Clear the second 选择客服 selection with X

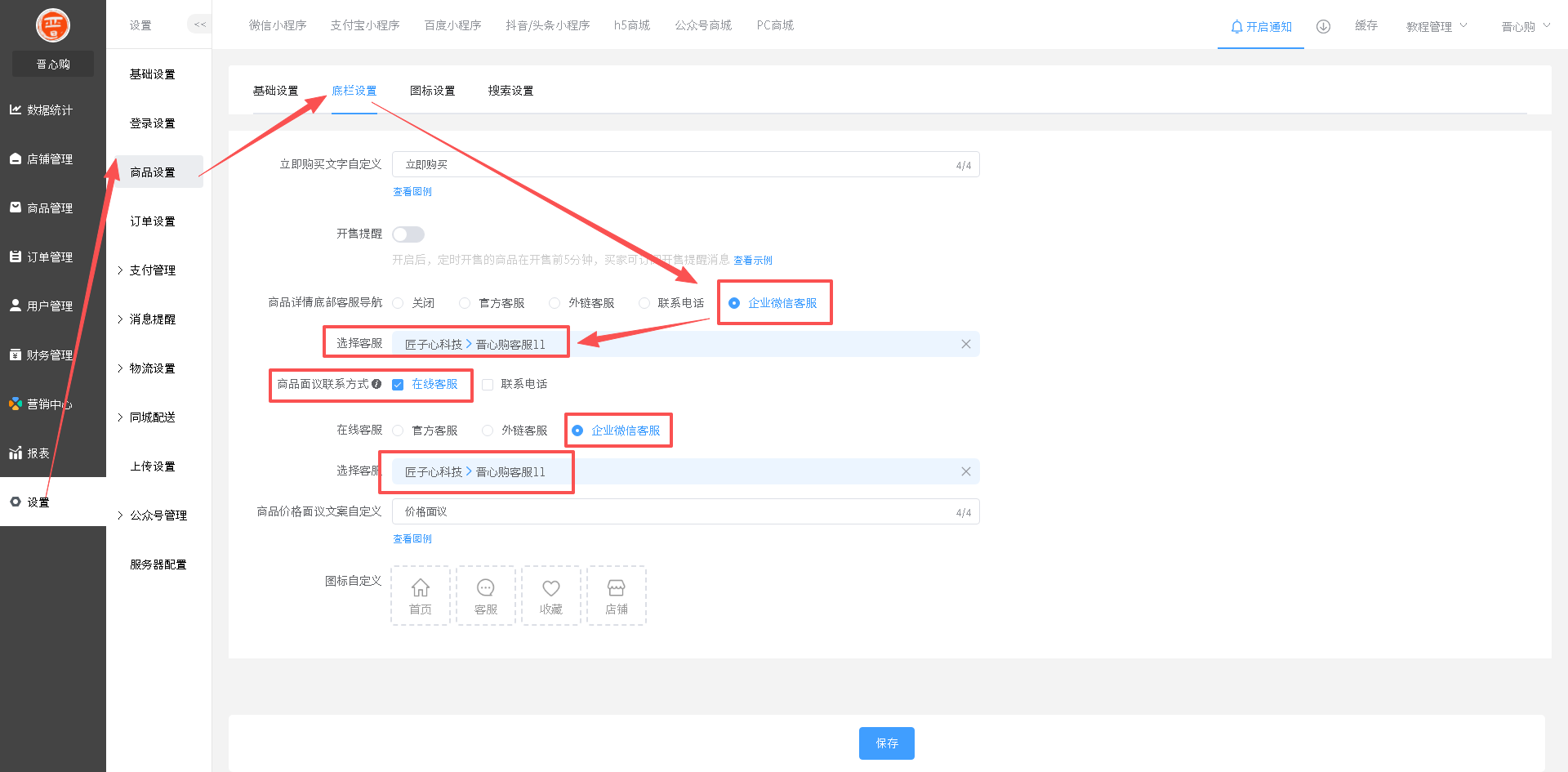click(x=966, y=471)
